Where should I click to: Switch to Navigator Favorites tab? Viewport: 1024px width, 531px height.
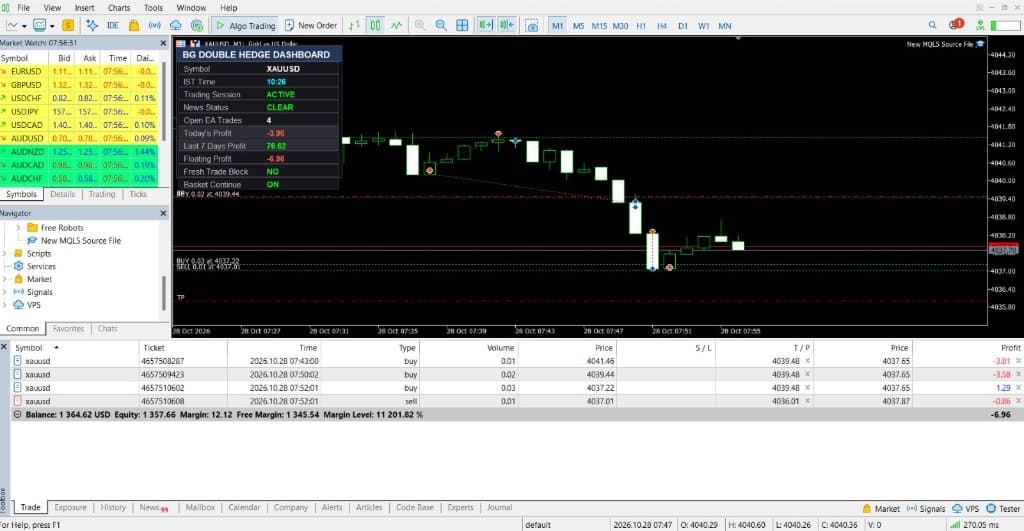tap(69, 329)
